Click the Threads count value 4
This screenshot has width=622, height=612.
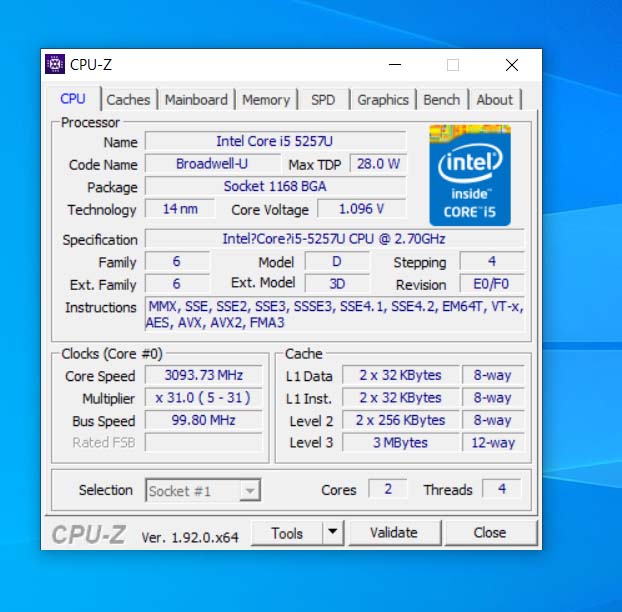pos(502,489)
